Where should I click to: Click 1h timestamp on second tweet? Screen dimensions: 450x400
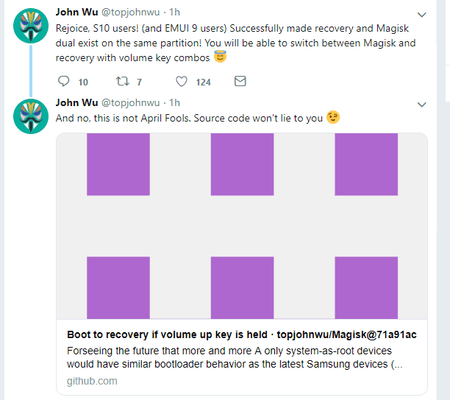click(x=174, y=103)
